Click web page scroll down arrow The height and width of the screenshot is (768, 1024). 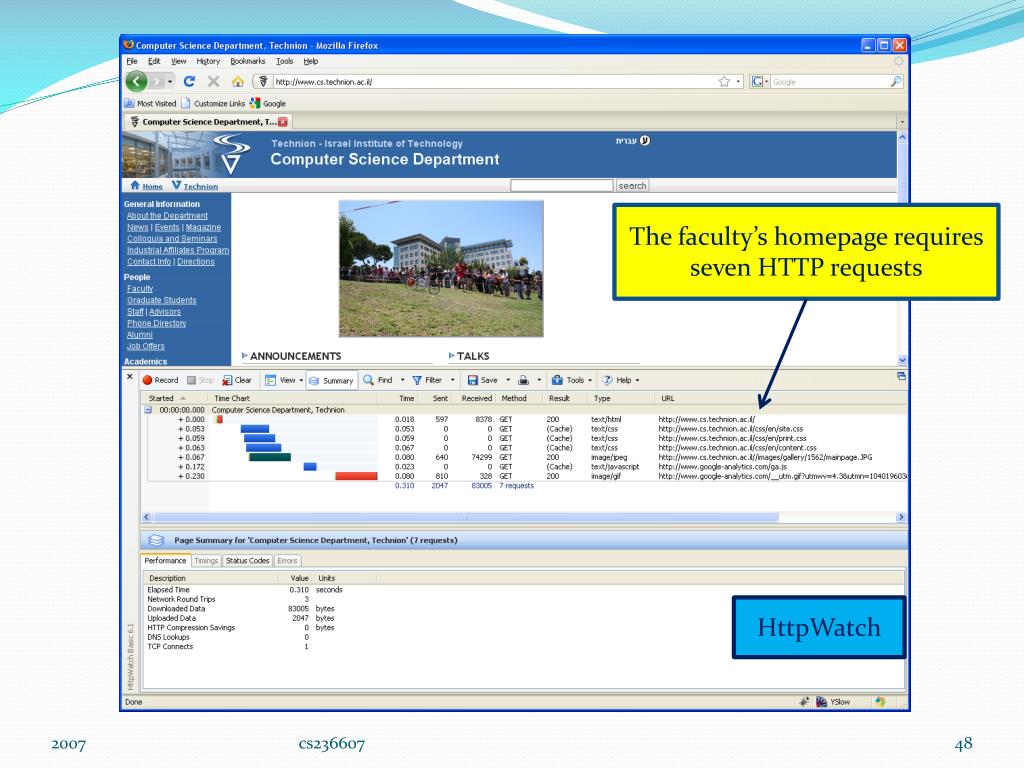point(902,360)
